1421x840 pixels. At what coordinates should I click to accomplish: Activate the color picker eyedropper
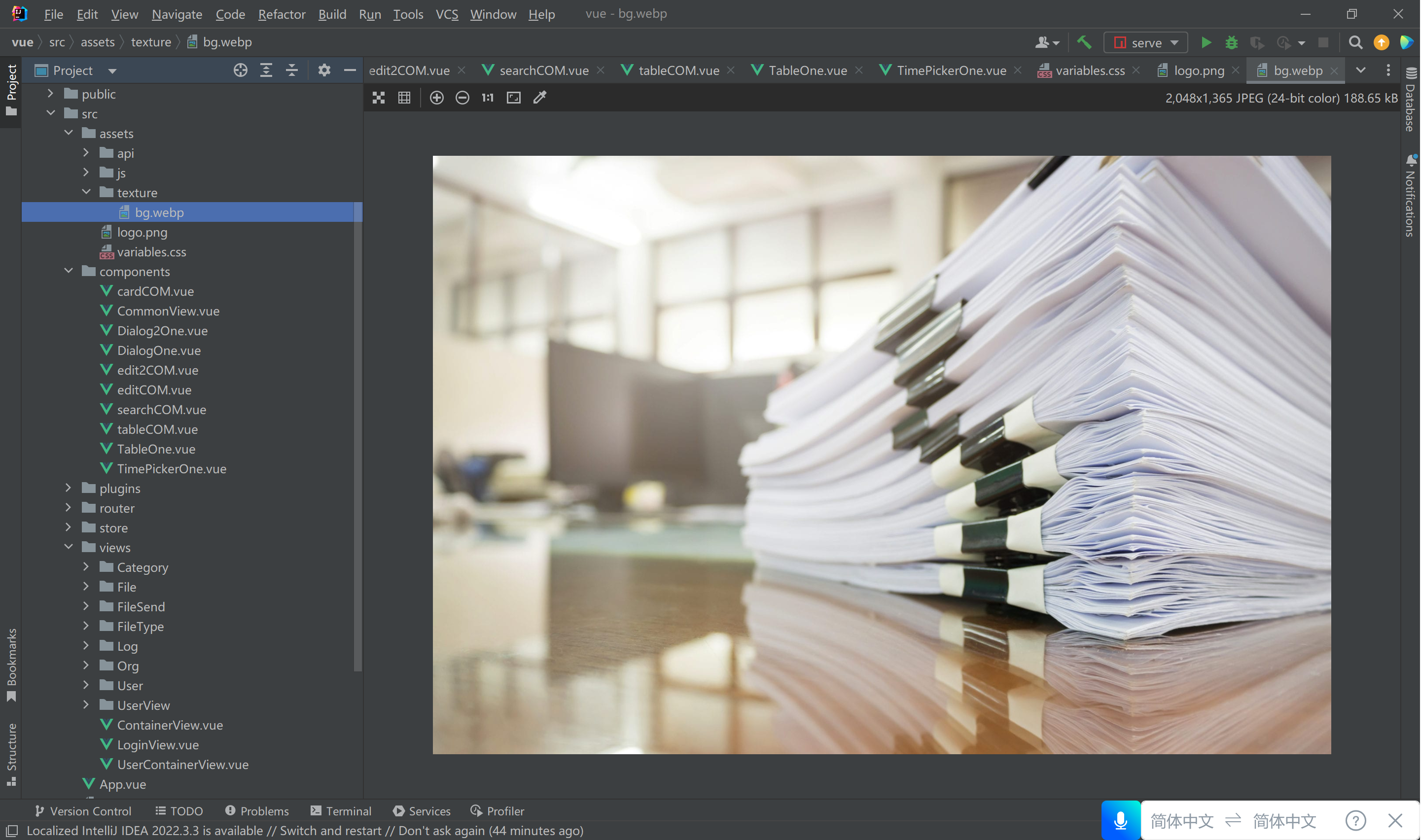540,98
